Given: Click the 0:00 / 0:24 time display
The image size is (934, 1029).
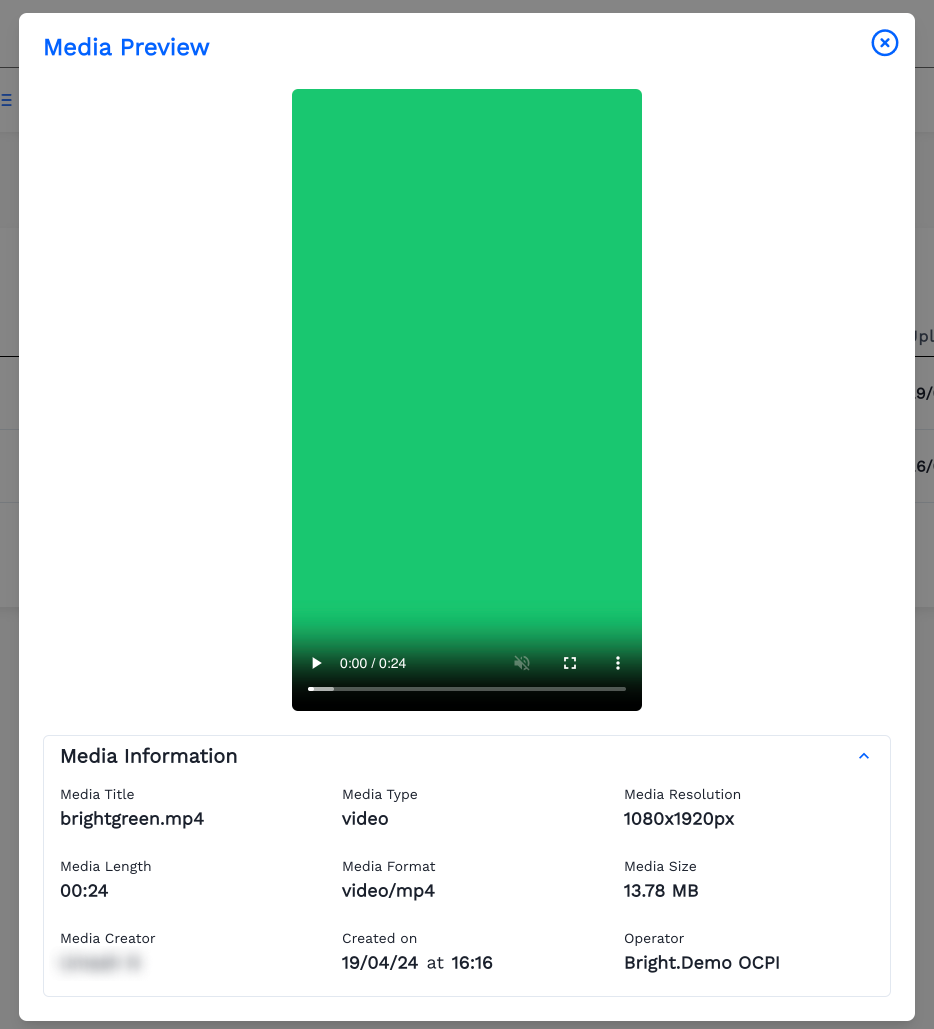Looking at the screenshot, I should 373,663.
